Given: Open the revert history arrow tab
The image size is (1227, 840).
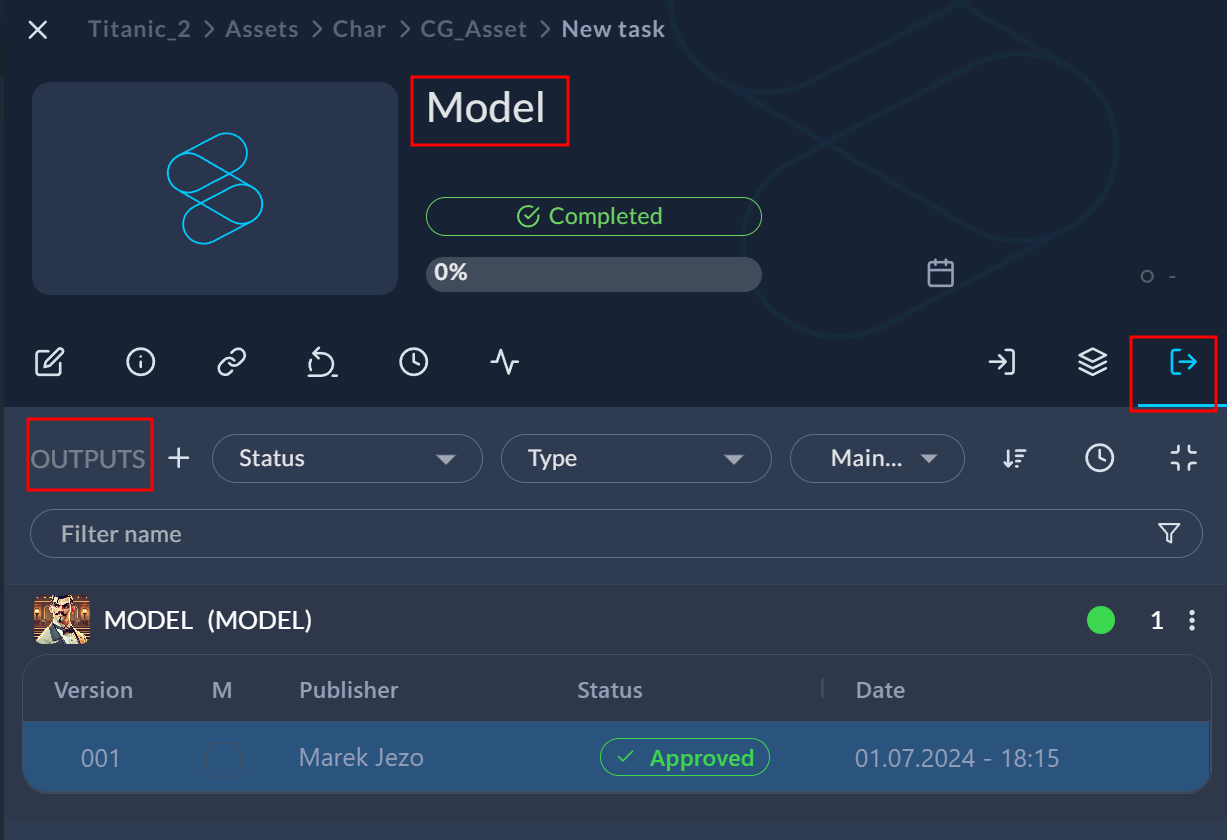Looking at the screenshot, I should point(322,362).
